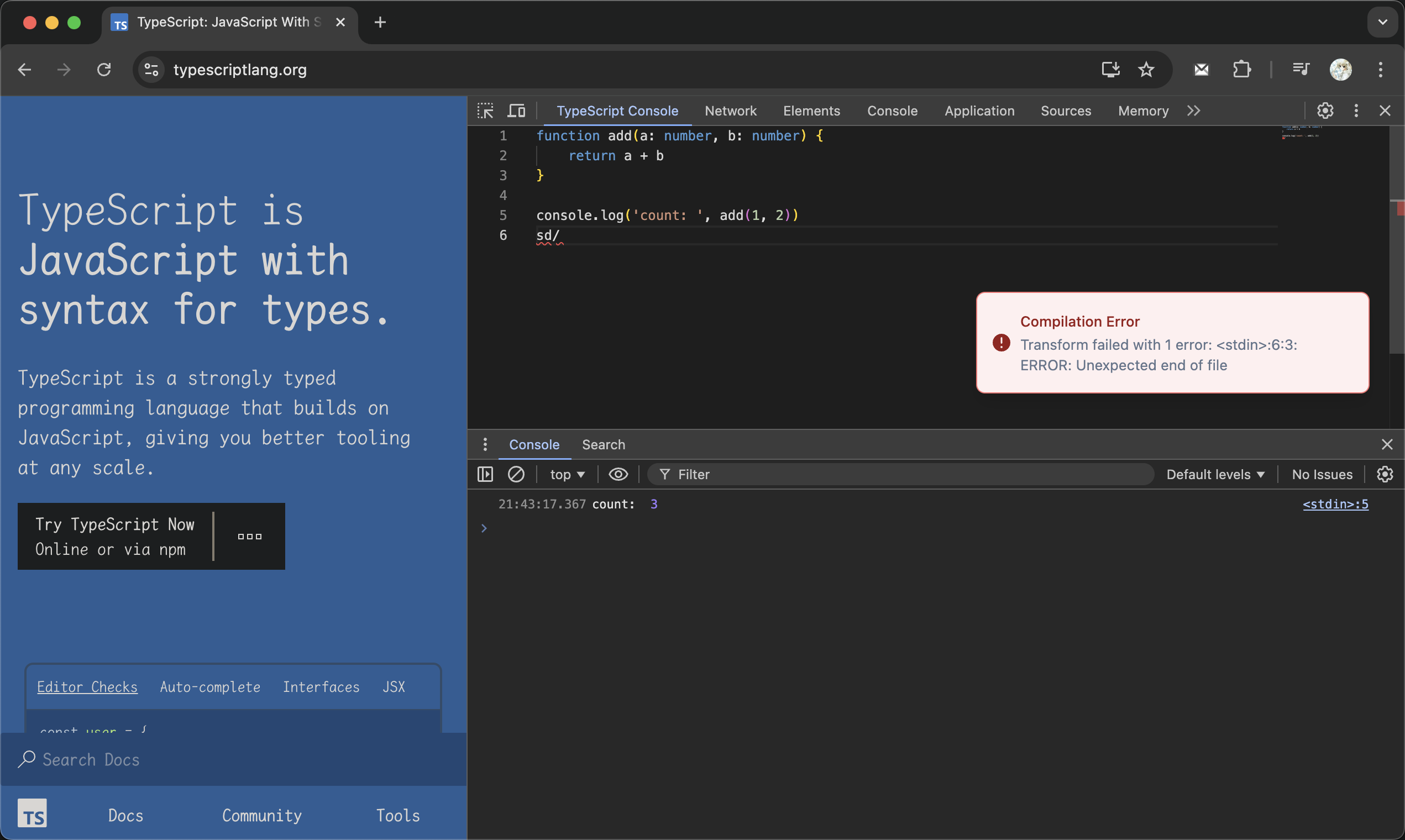Select the Editor Checks tab
Image resolution: width=1405 pixels, height=840 pixels.
click(x=87, y=686)
